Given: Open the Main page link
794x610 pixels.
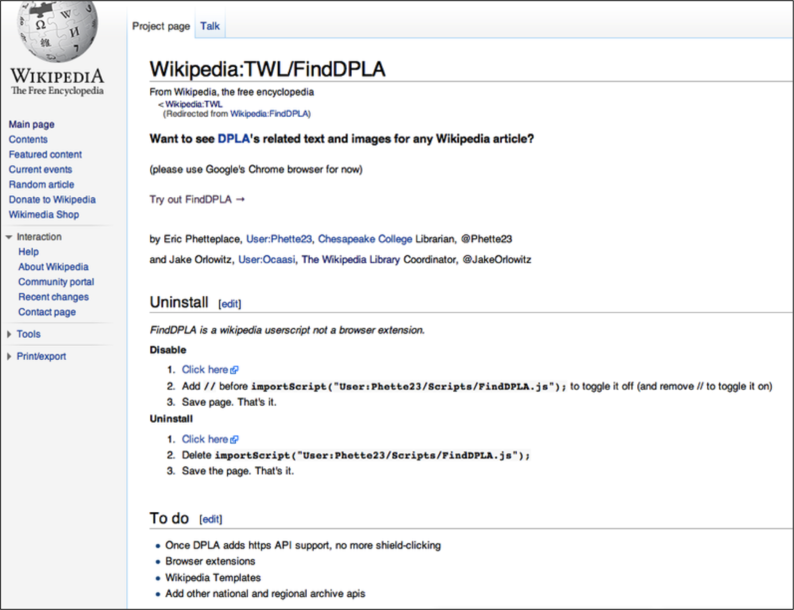Looking at the screenshot, I should tap(31, 125).
